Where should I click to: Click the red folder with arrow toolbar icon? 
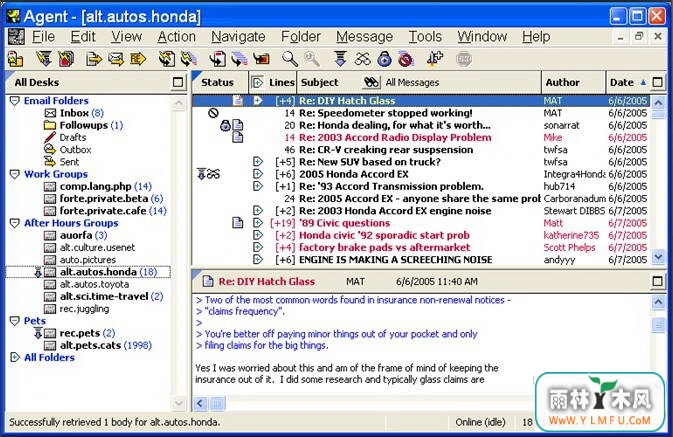261,59
